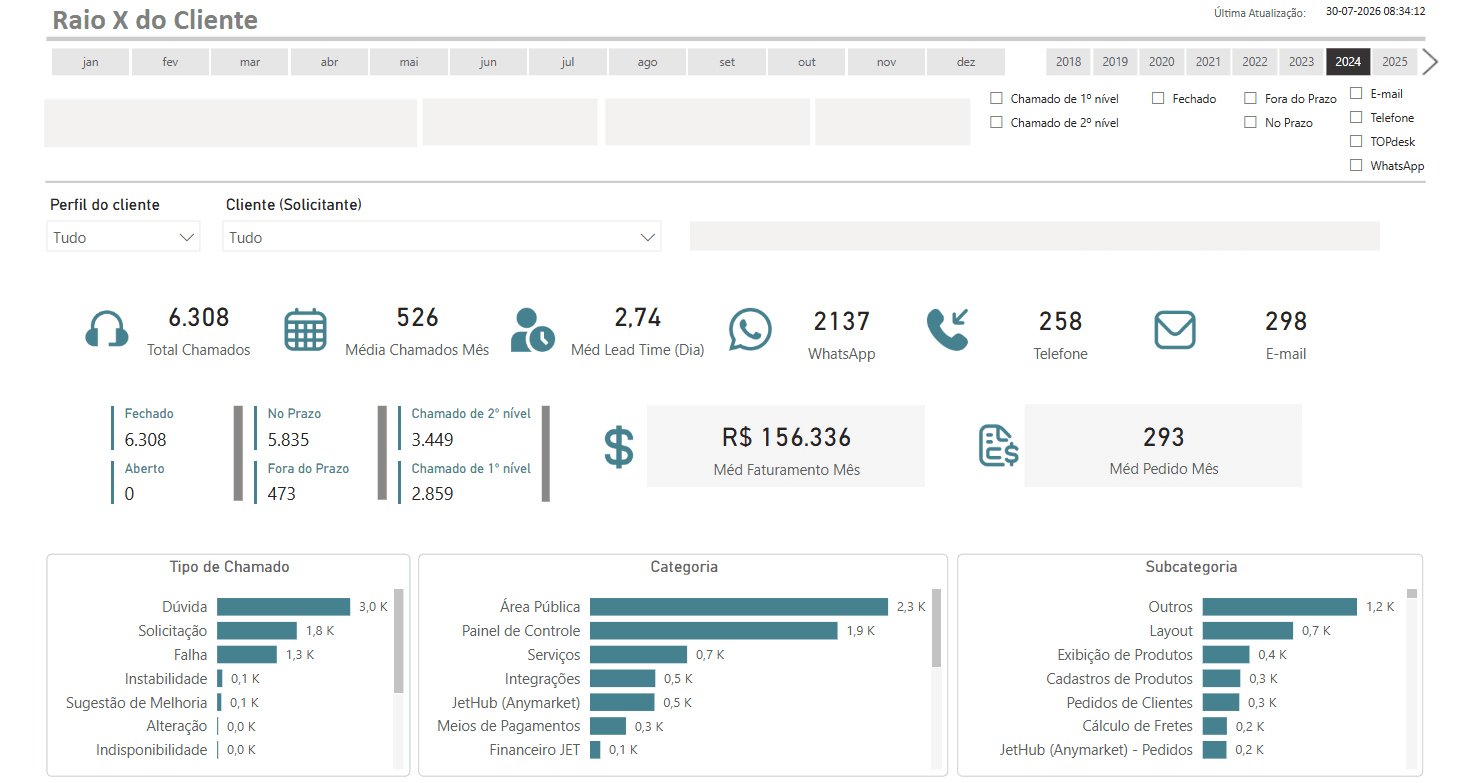Pick the dez month slicer

966,62
